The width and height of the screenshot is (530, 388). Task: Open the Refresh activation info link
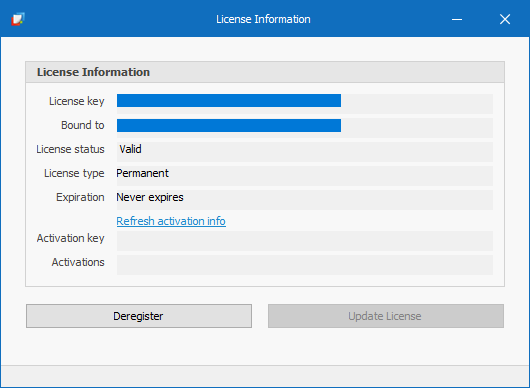pyautogui.click(x=171, y=221)
